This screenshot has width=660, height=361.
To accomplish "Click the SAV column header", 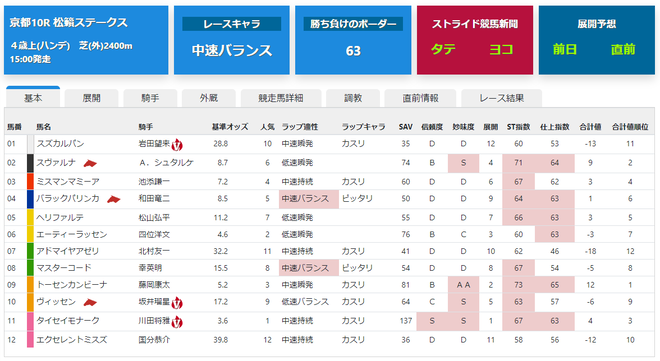I will tap(405, 127).
